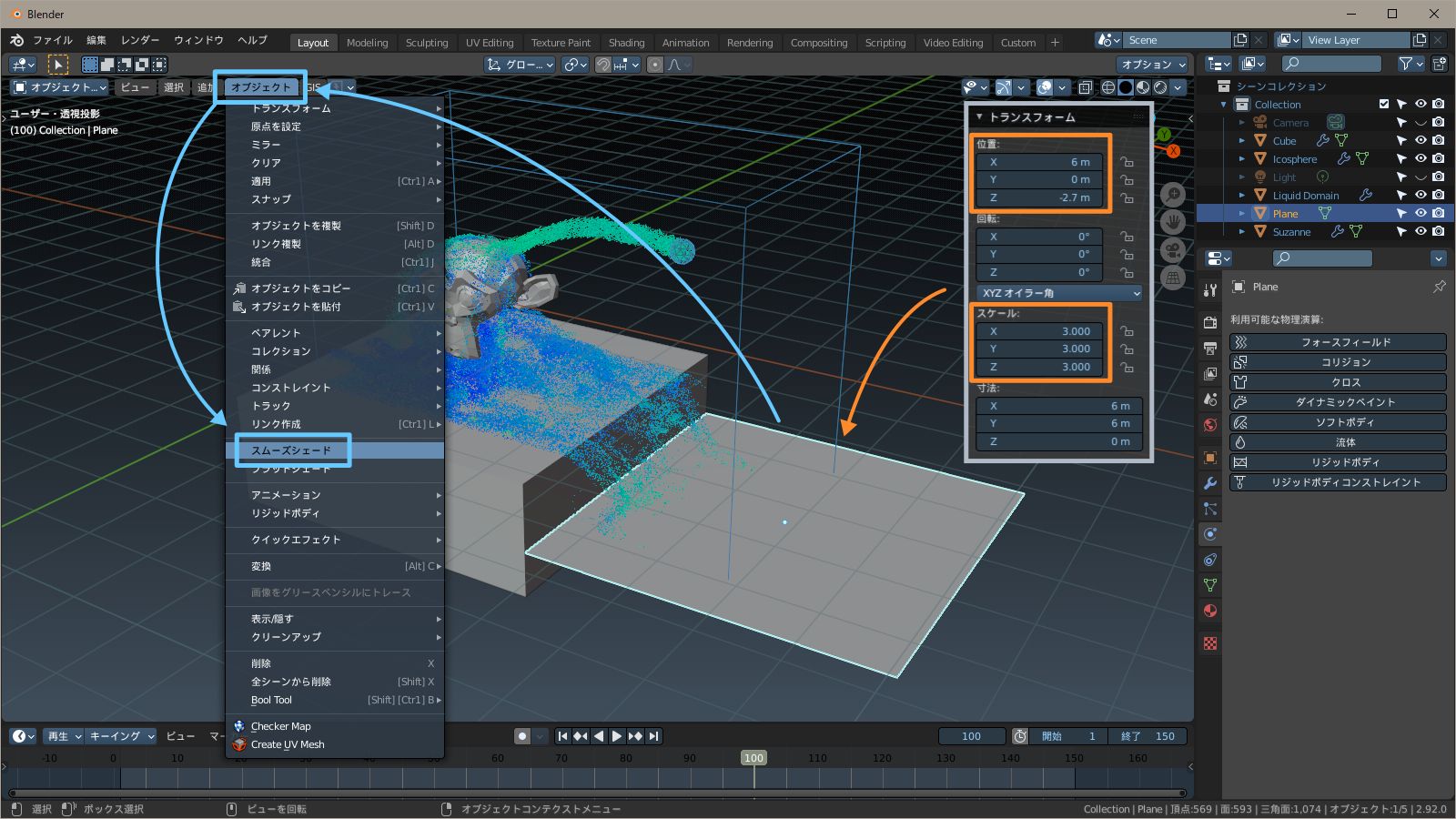Toggle X-ray in viewport header
The width and height of the screenshot is (1456, 819).
(1085, 87)
